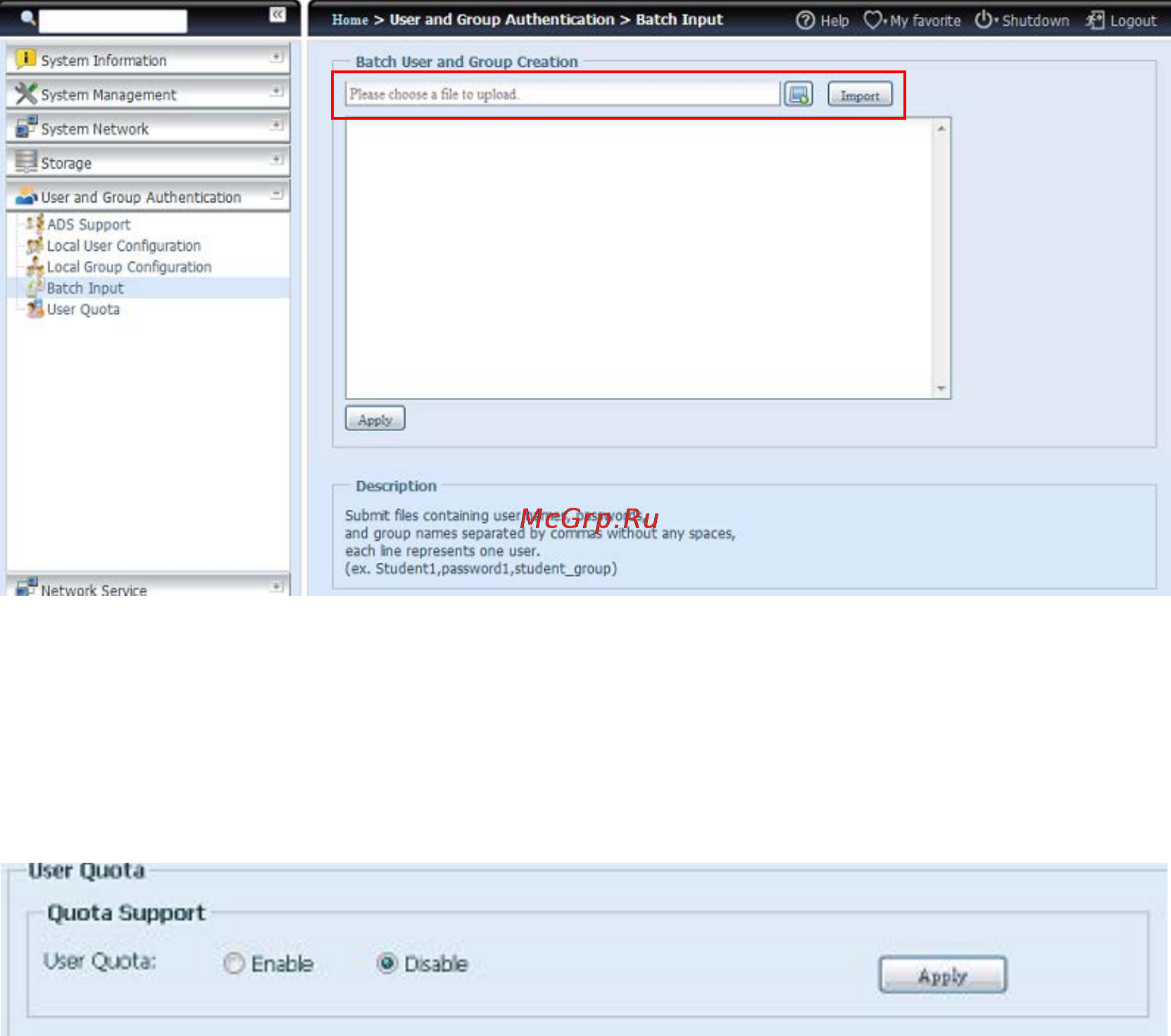Click the System Network icon

coord(26,127)
